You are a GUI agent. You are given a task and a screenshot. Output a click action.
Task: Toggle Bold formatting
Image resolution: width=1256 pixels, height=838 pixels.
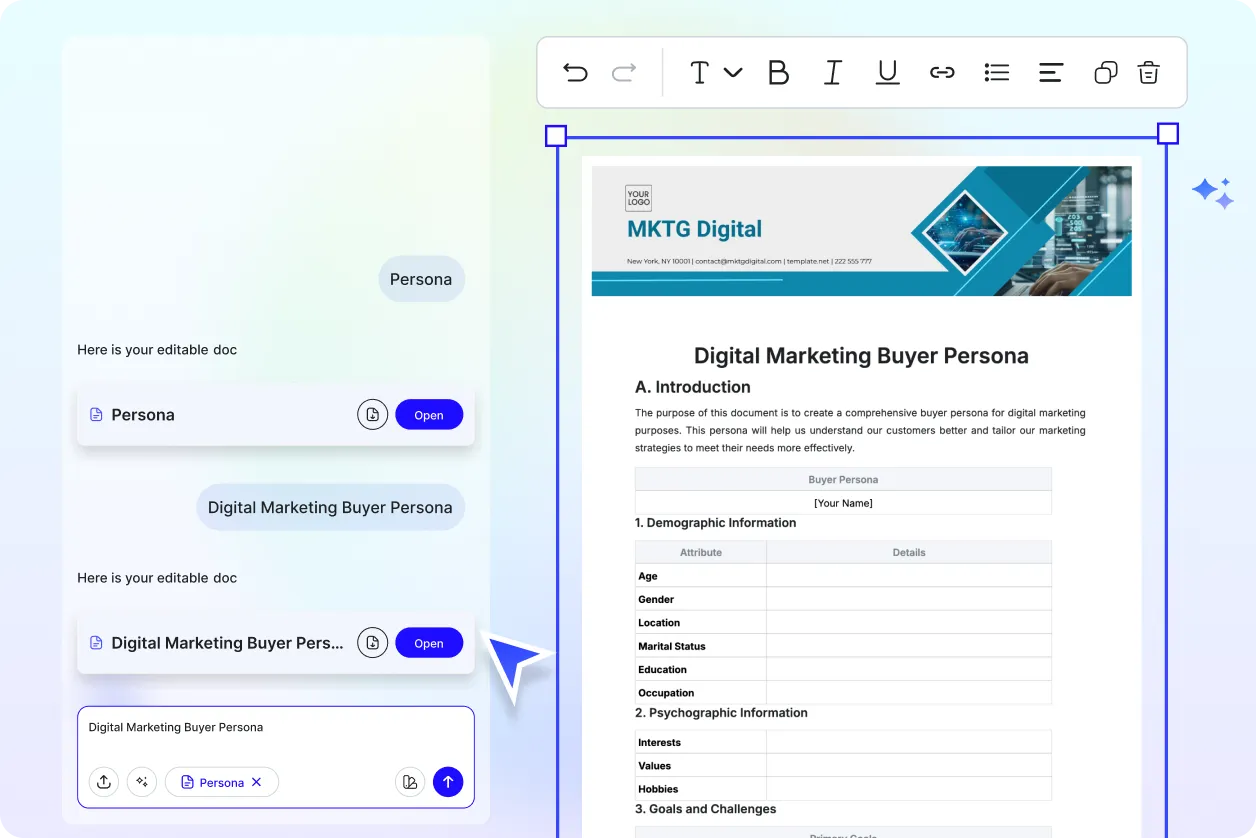click(x=778, y=72)
